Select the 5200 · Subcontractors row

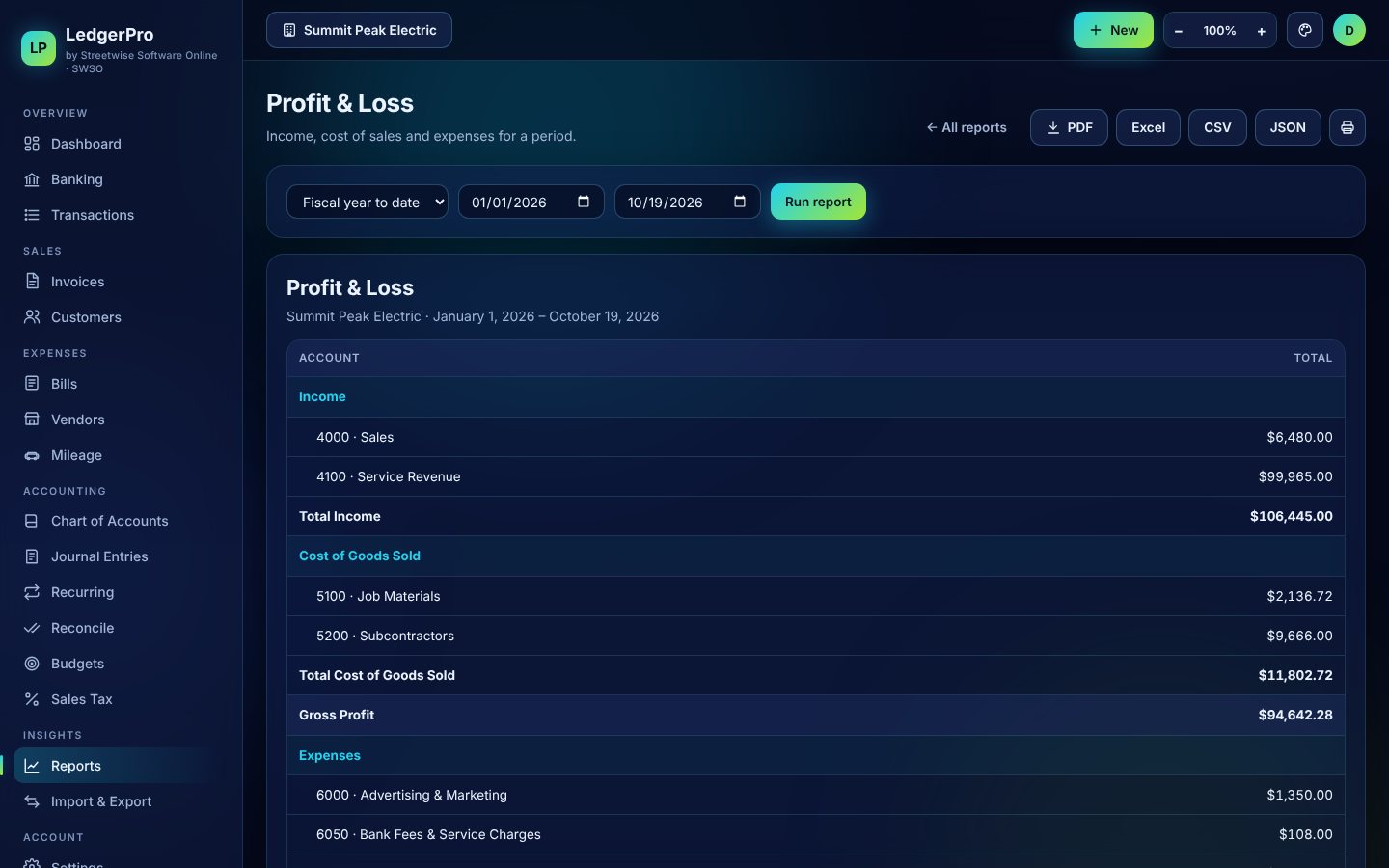click(x=816, y=636)
